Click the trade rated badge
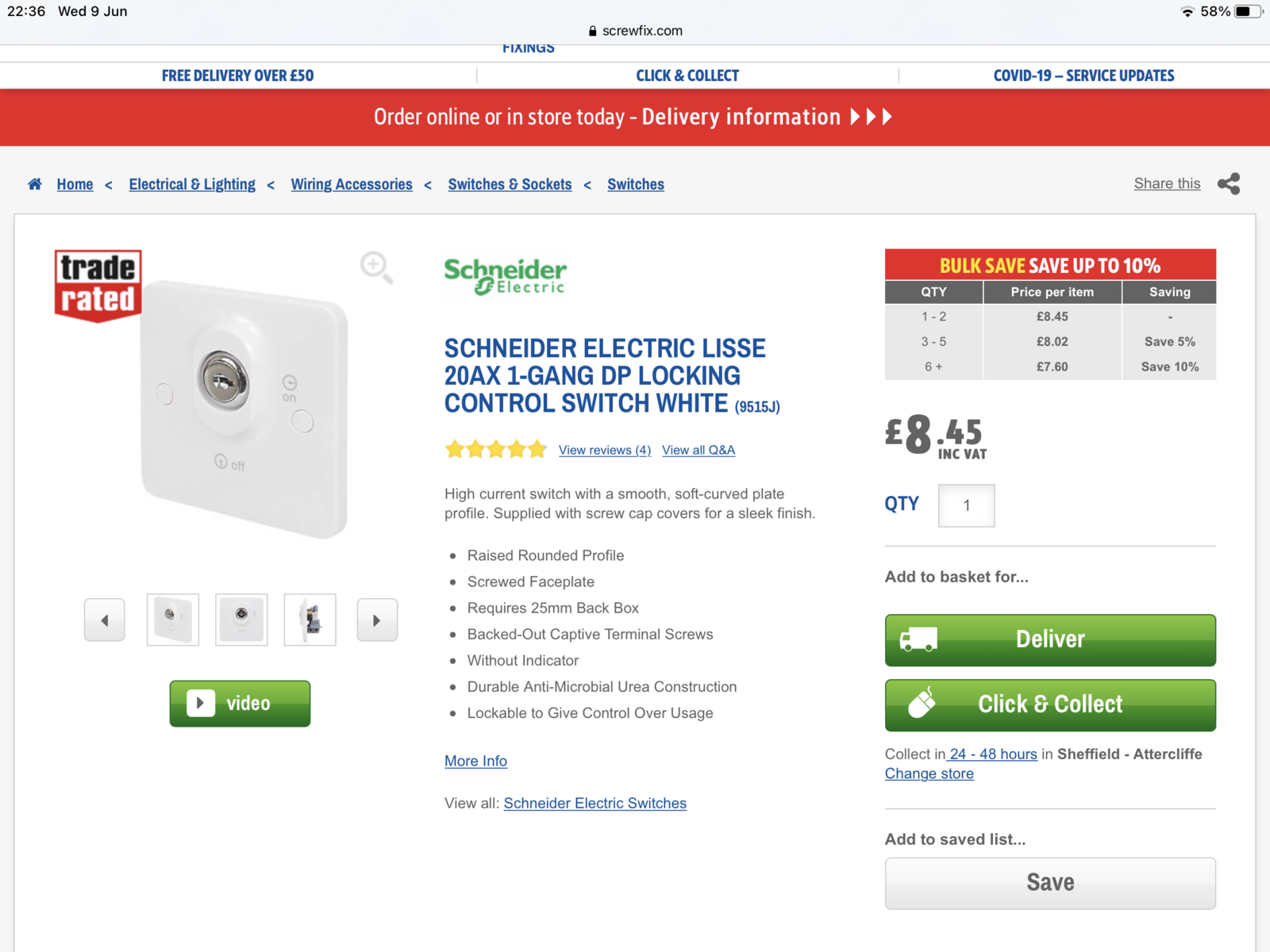Screen dimensions: 1270x952 (x=98, y=286)
